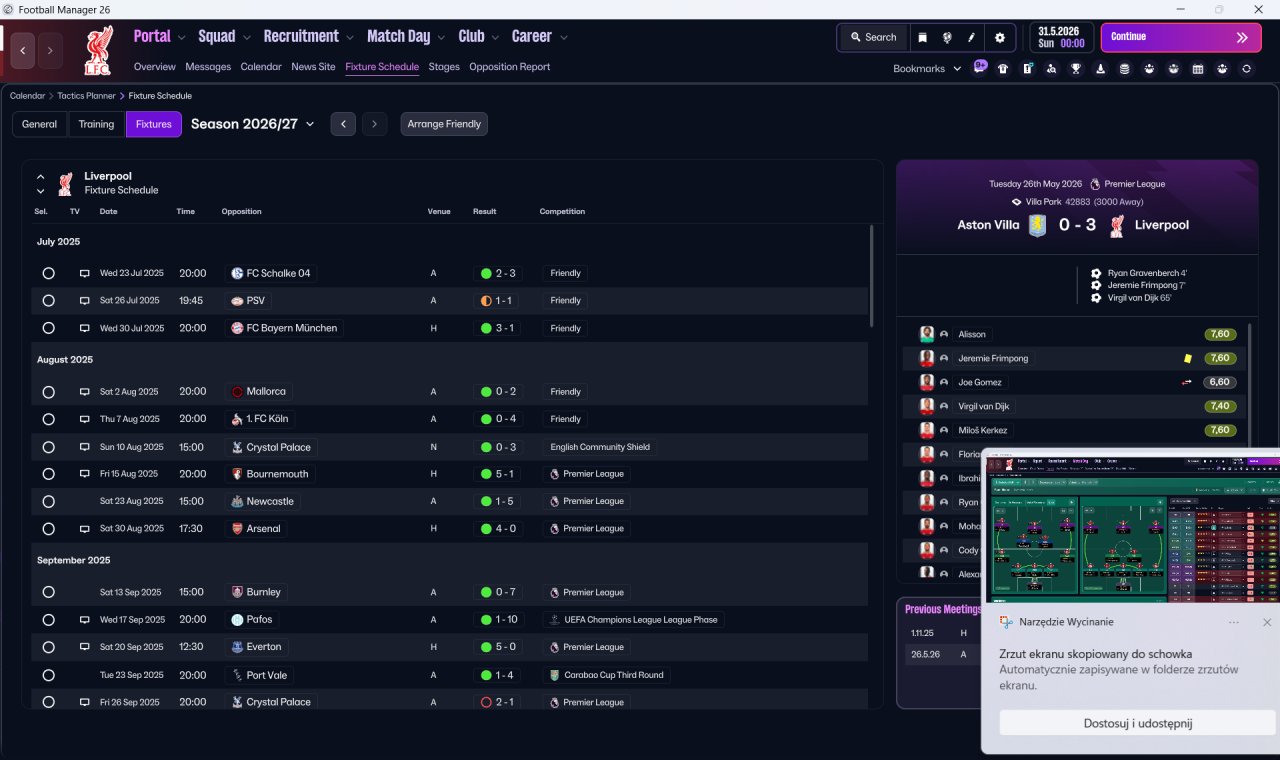The height and width of the screenshot is (760, 1280).
Task: Click Alisson's player portrait
Action: pos(927,334)
